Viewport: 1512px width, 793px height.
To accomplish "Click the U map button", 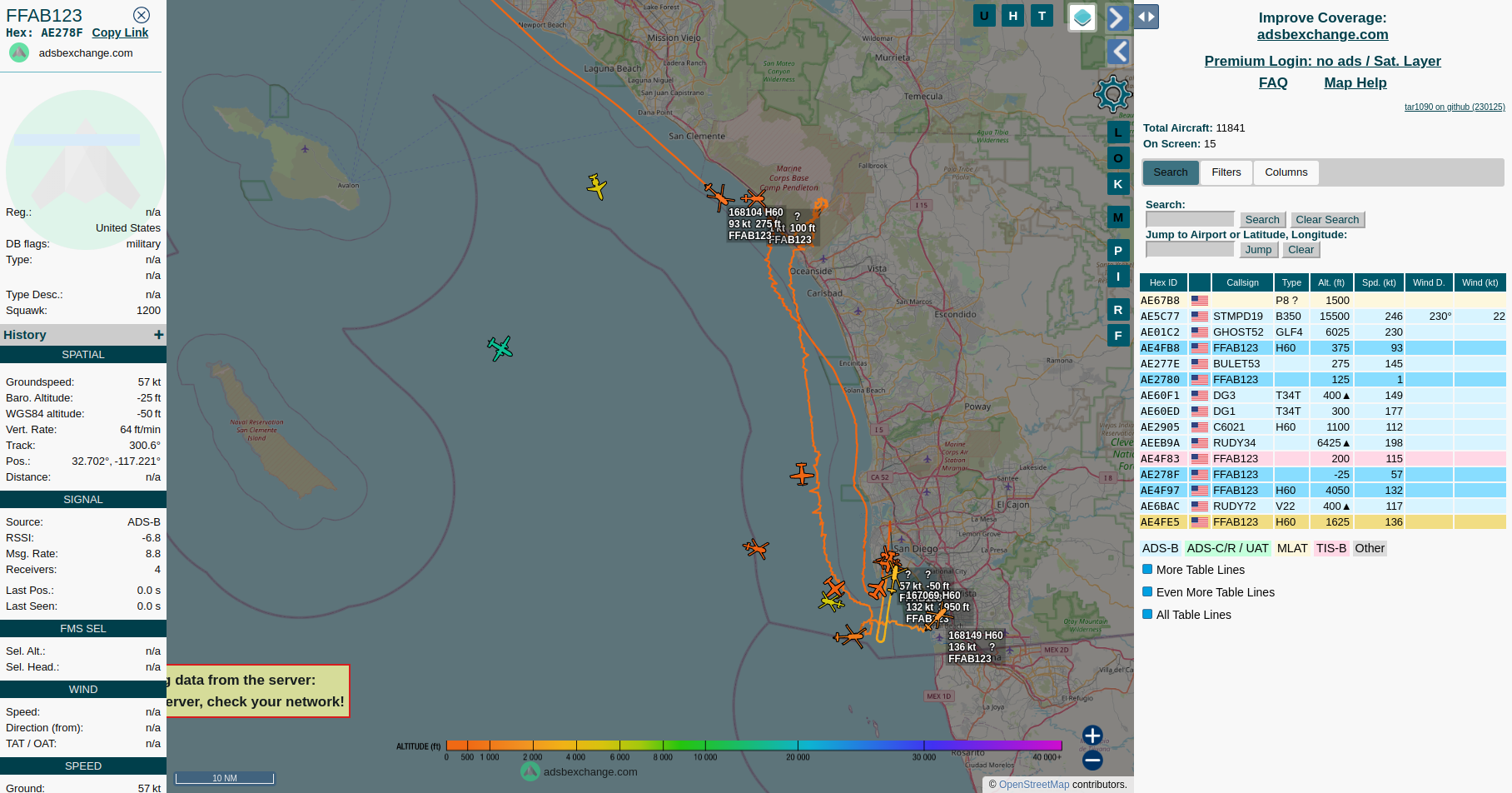I will click(x=984, y=15).
